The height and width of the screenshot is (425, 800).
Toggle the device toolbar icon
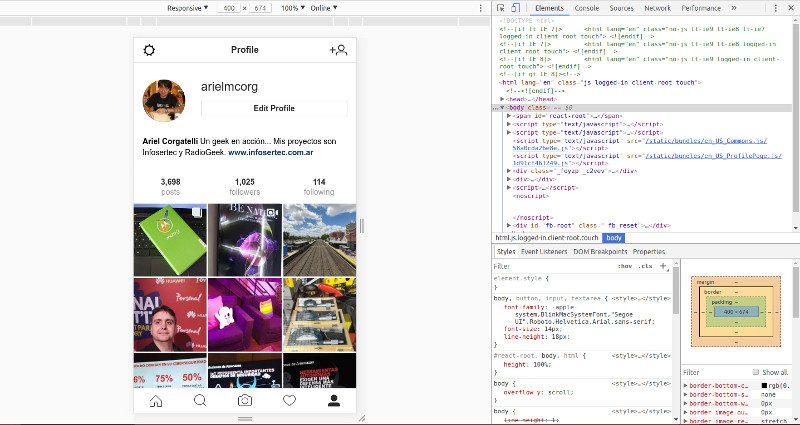(516, 8)
